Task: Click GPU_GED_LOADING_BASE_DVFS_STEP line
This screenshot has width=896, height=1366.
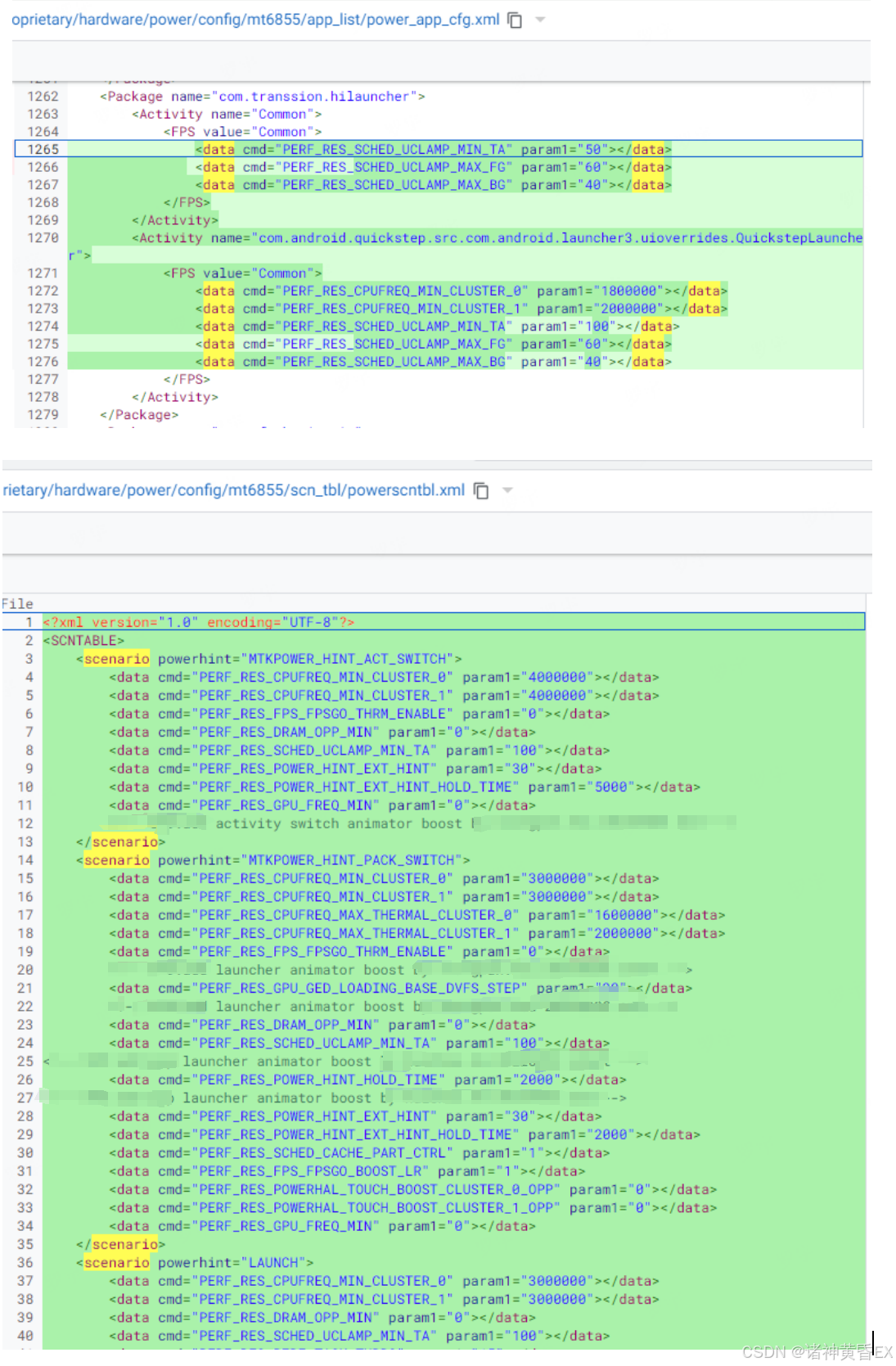Action: tap(400, 989)
